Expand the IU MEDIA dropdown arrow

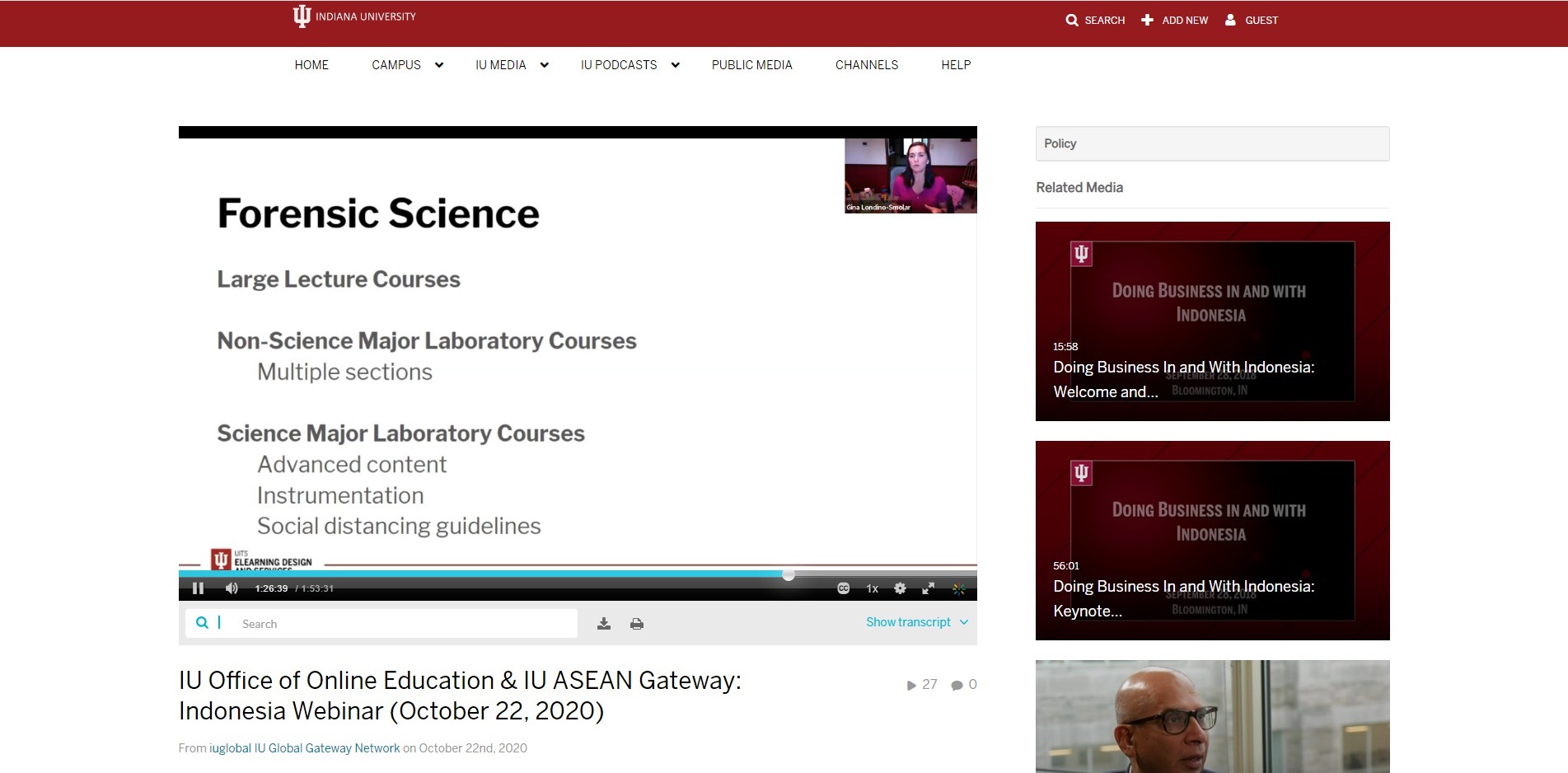545,65
